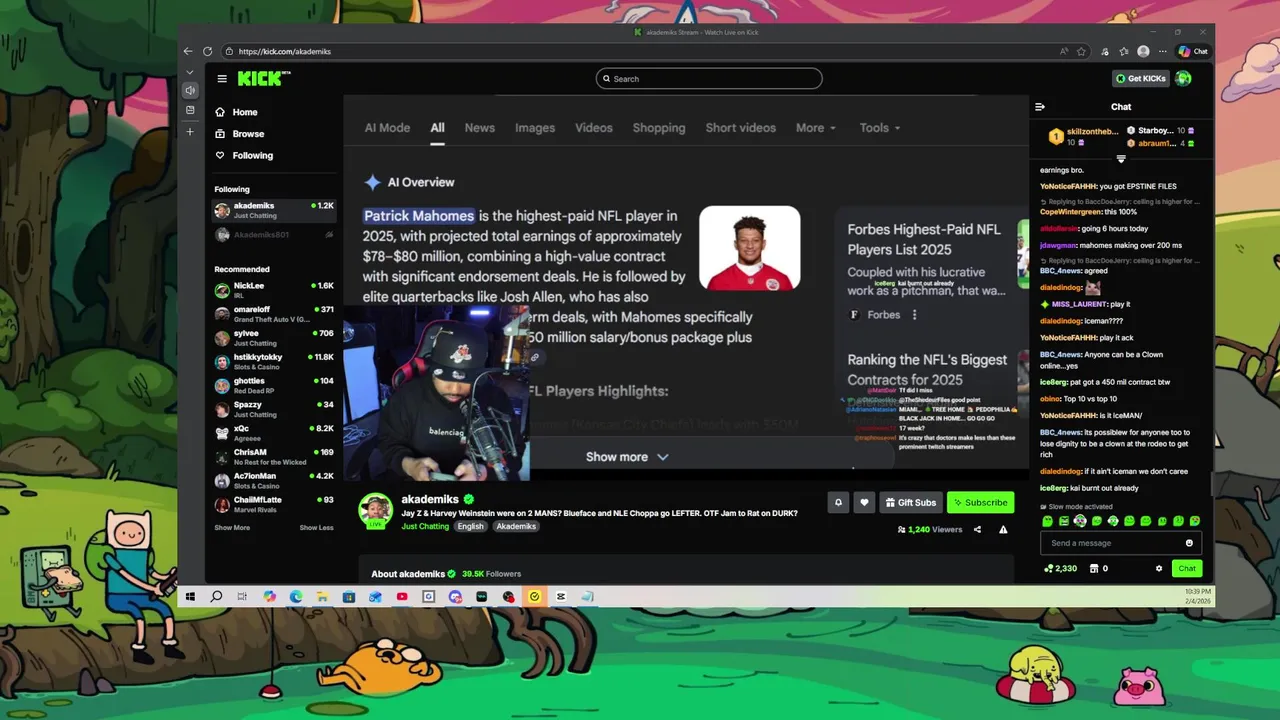Viewport: 1280px width, 720px height.
Task: Select the Images search tab
Action: (x=535, y=128)
